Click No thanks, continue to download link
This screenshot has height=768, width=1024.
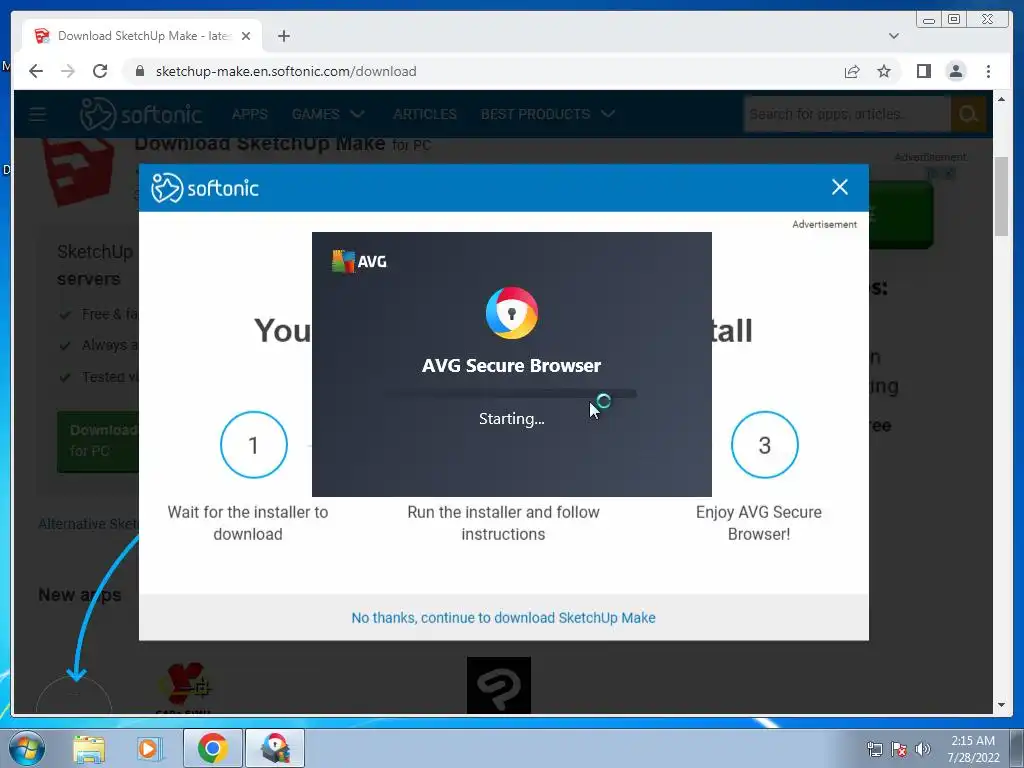point(503,618)
